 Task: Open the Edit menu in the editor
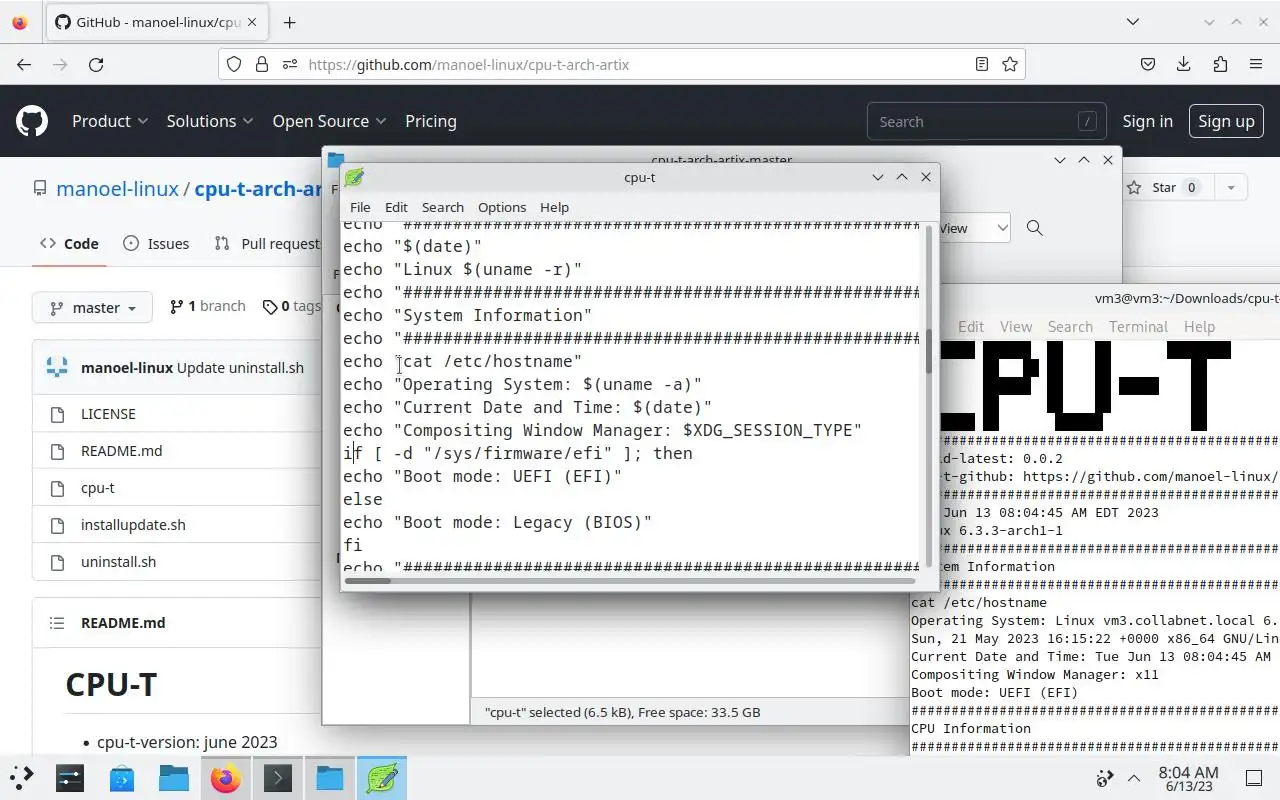click(x=396, y=207)
